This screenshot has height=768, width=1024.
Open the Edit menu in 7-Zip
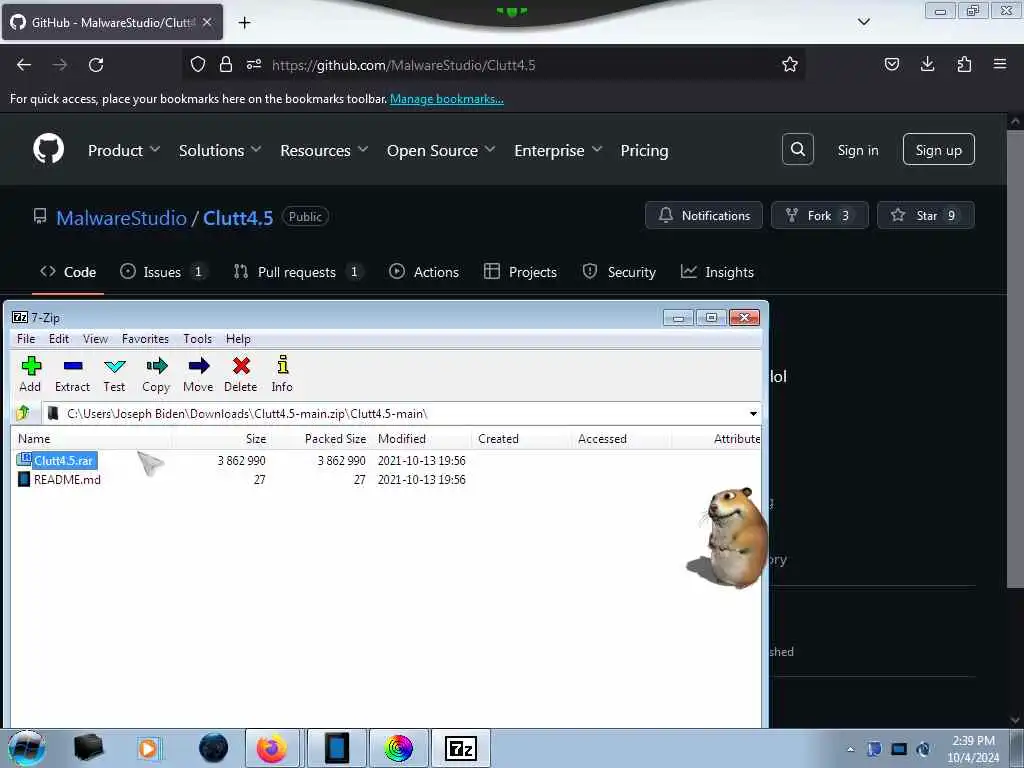tap(59, 338)
